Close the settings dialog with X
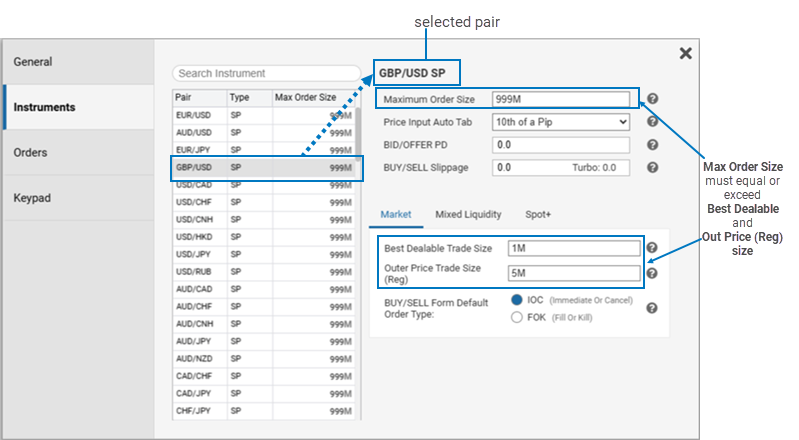 pyautogui.click(x=685, y=54)
